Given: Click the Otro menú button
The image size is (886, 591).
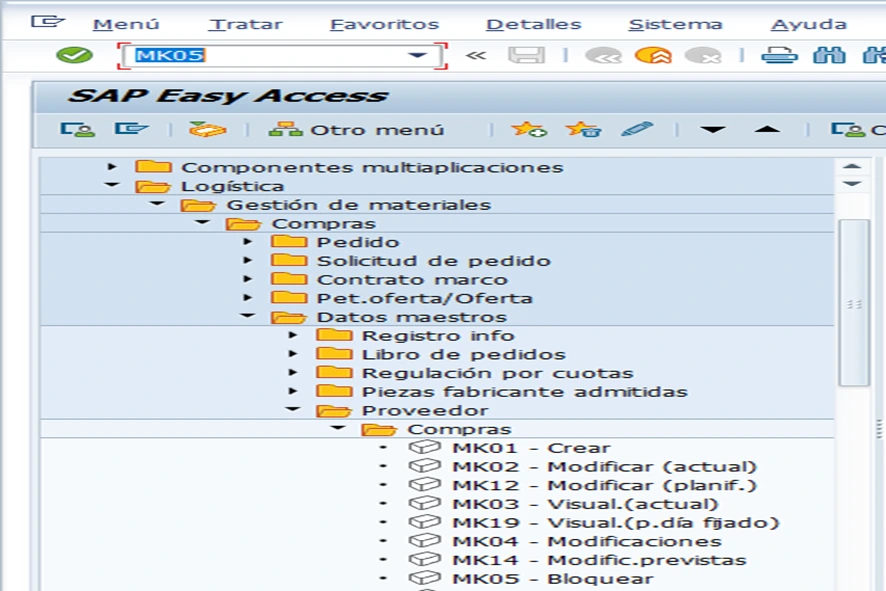Looking at the screenshot, I should (x=356, y=130).
